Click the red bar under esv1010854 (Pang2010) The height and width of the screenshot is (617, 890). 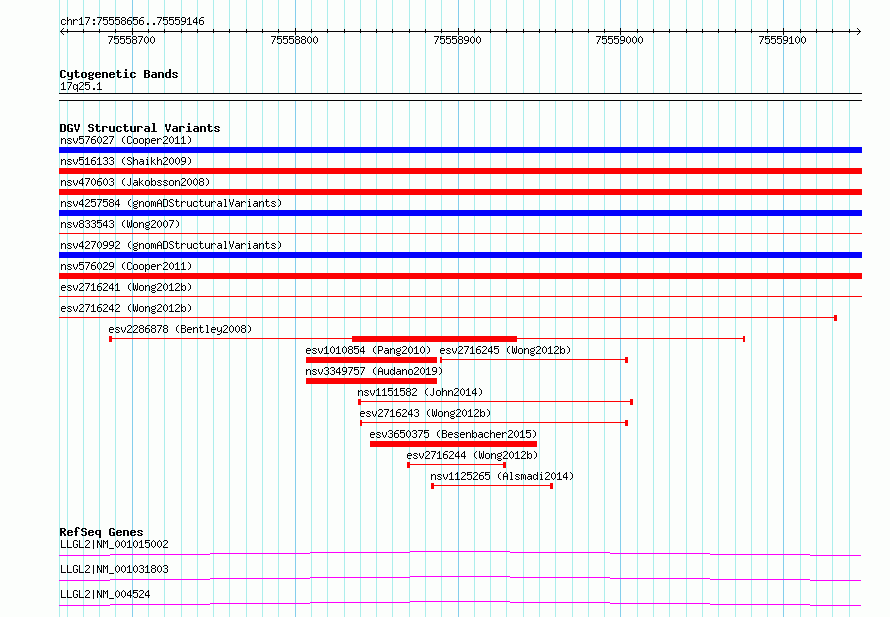click(371, 360)
